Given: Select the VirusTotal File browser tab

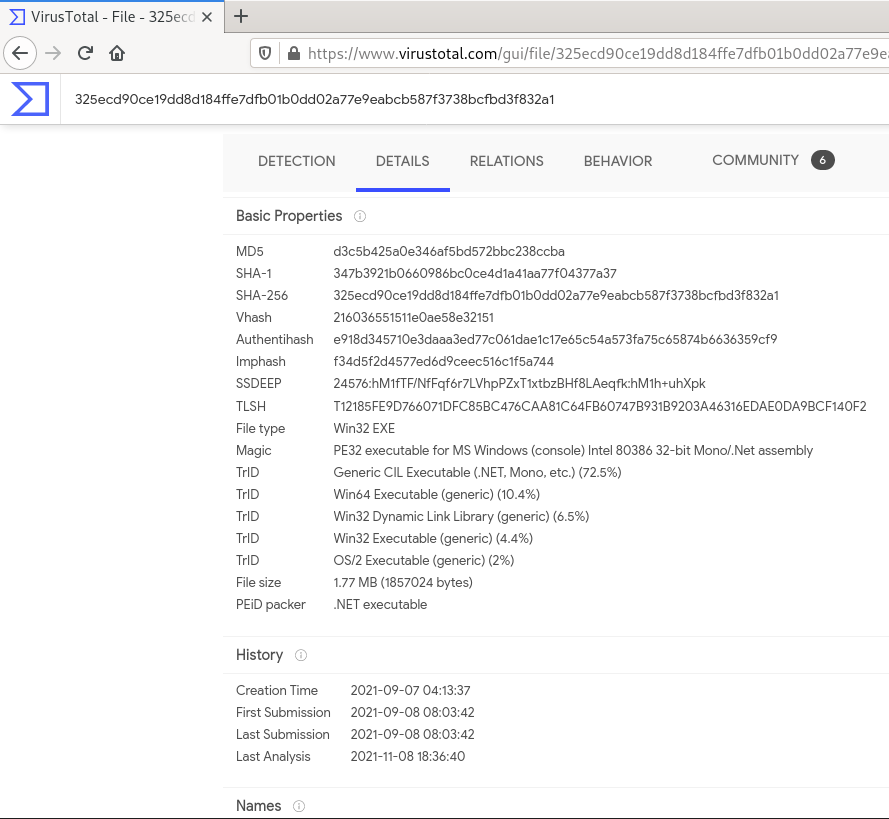Looking at the screenshot, I should [x=112, y=17].
